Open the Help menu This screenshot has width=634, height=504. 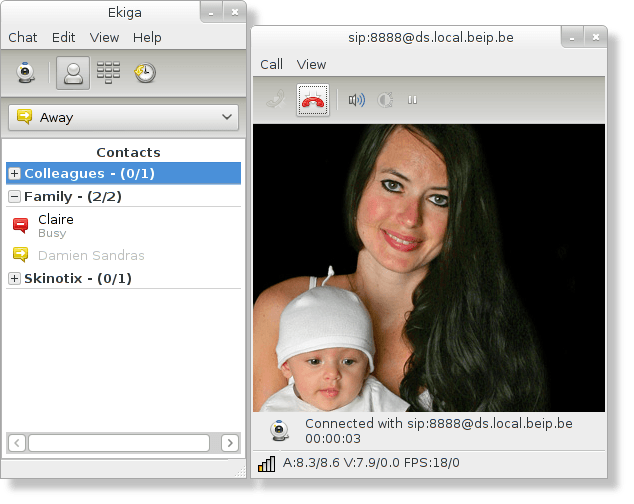point(147,38)
